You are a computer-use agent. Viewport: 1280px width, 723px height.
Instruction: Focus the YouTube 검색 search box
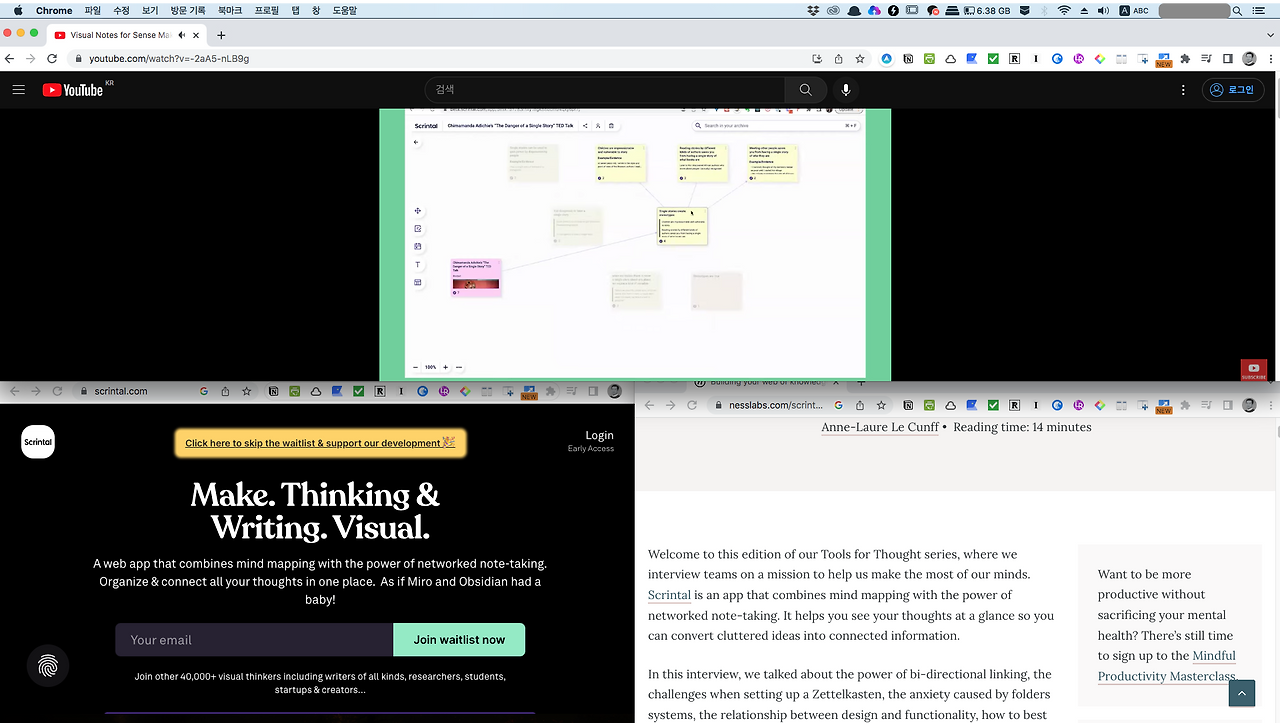[x=606, y=89]
